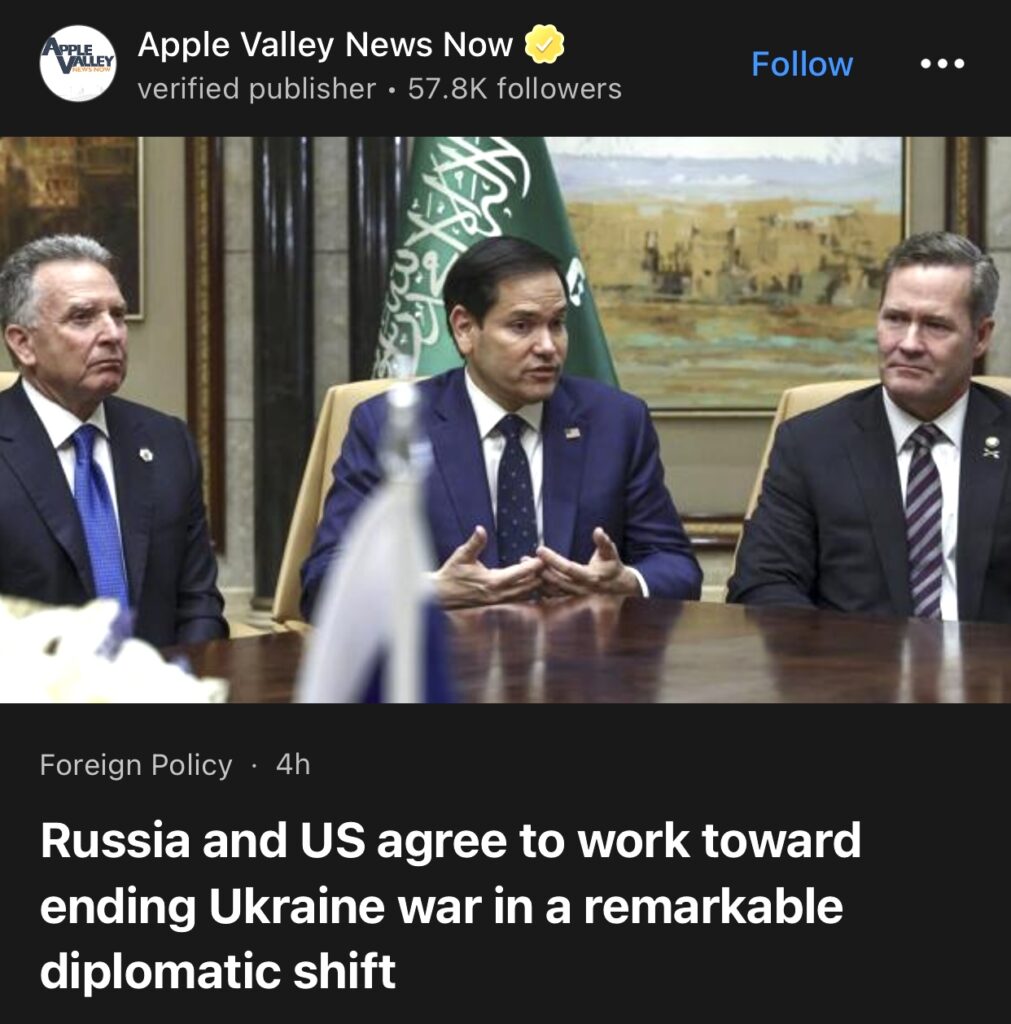Open the Apple Valley News Now logo avatar
The height and width of the screenshot is (1024, 1011).
[x=78, y=63]
